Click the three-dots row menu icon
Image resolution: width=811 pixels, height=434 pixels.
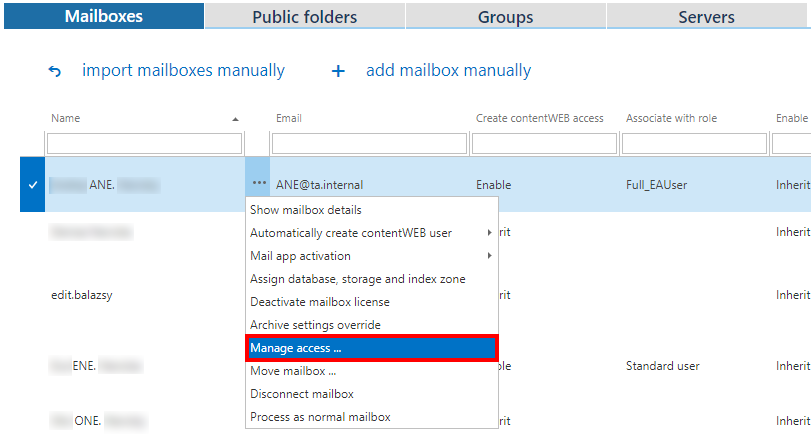(x=259, y=184)
